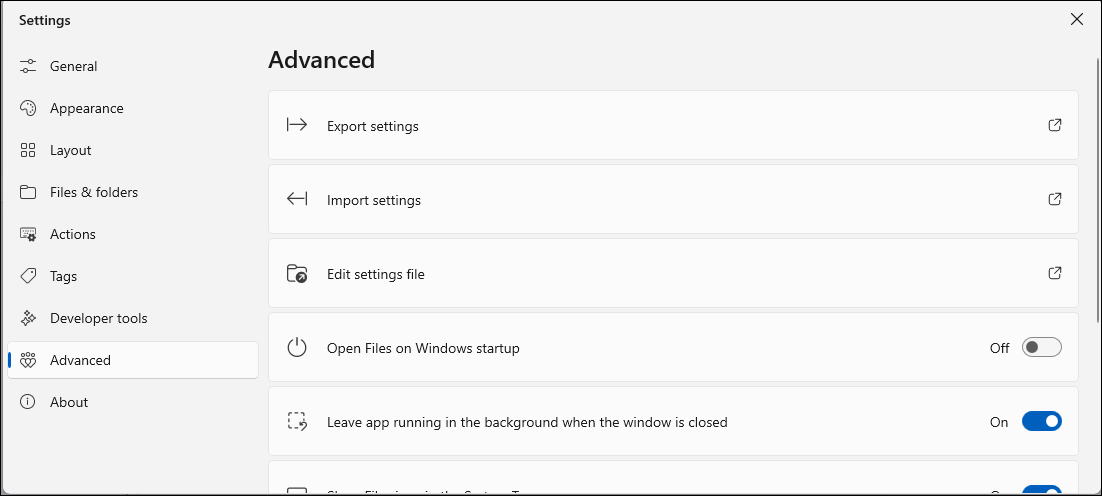Click the Layout grid icon
Viewport: 1102px width, 496px height.
(28, 150)
